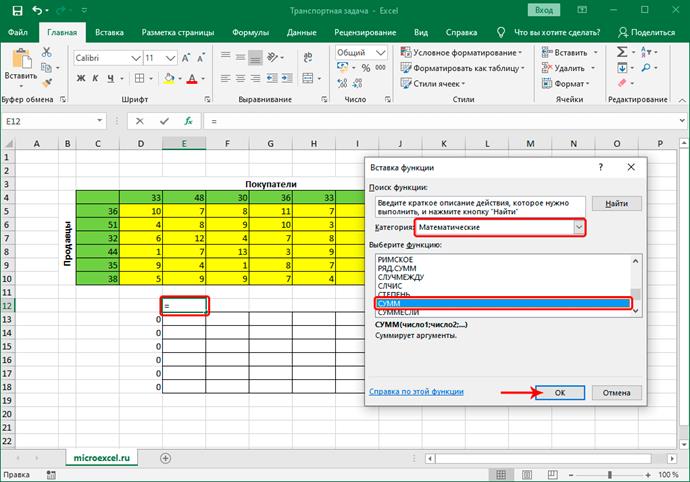Click the align left icon
The height and width of the screenshot is (482, 690).
225,78
